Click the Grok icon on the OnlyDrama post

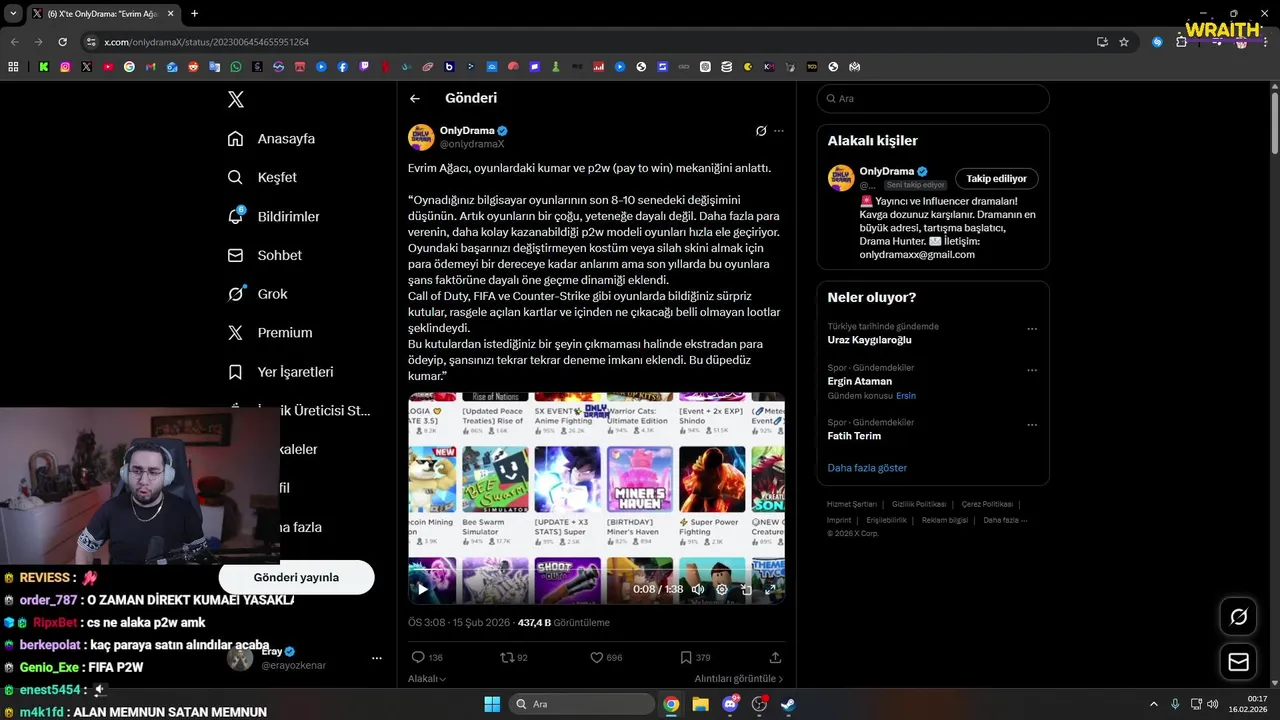[761, 131]
